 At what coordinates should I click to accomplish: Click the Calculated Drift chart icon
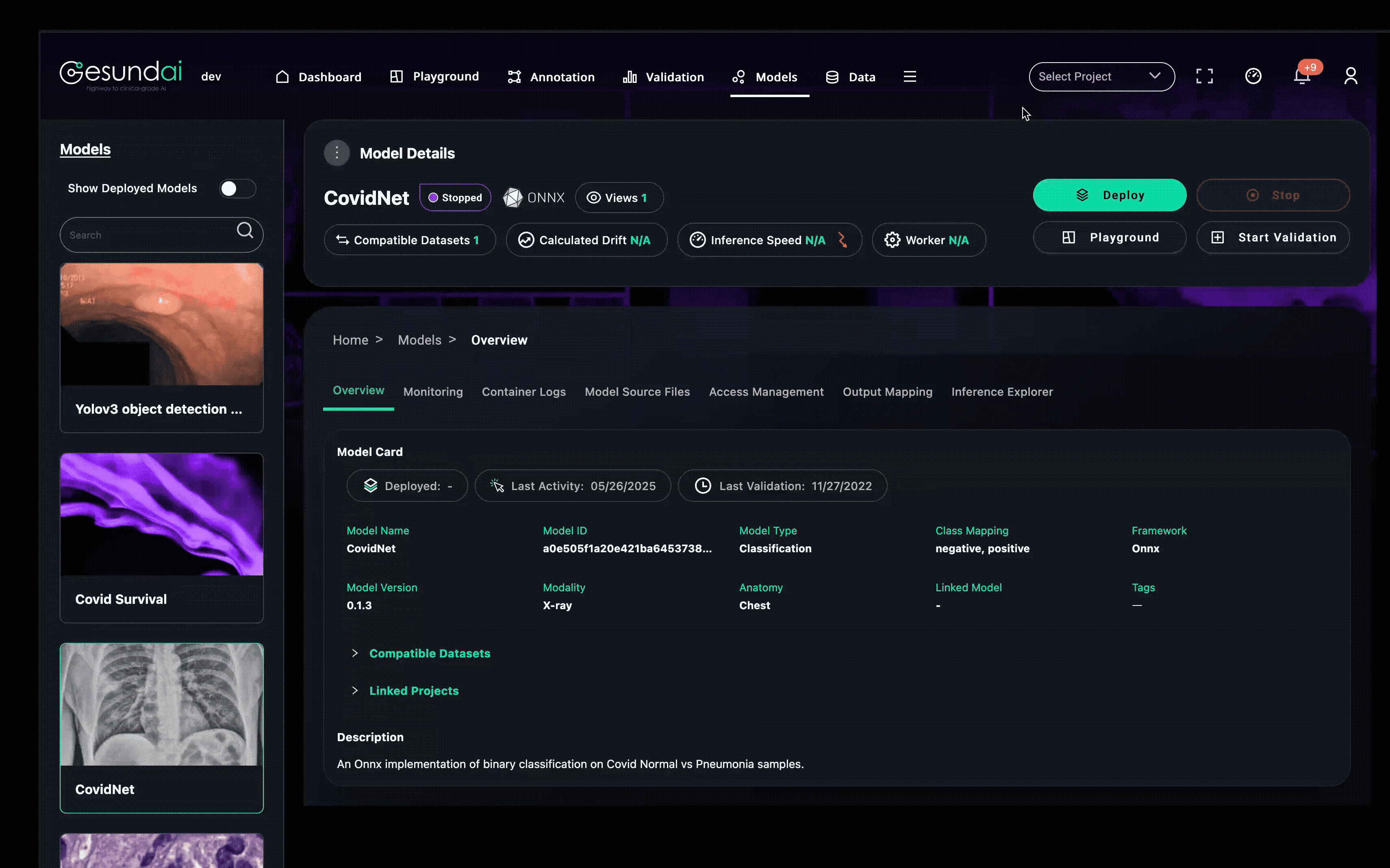pyautogui.click(x=526, y=240)
